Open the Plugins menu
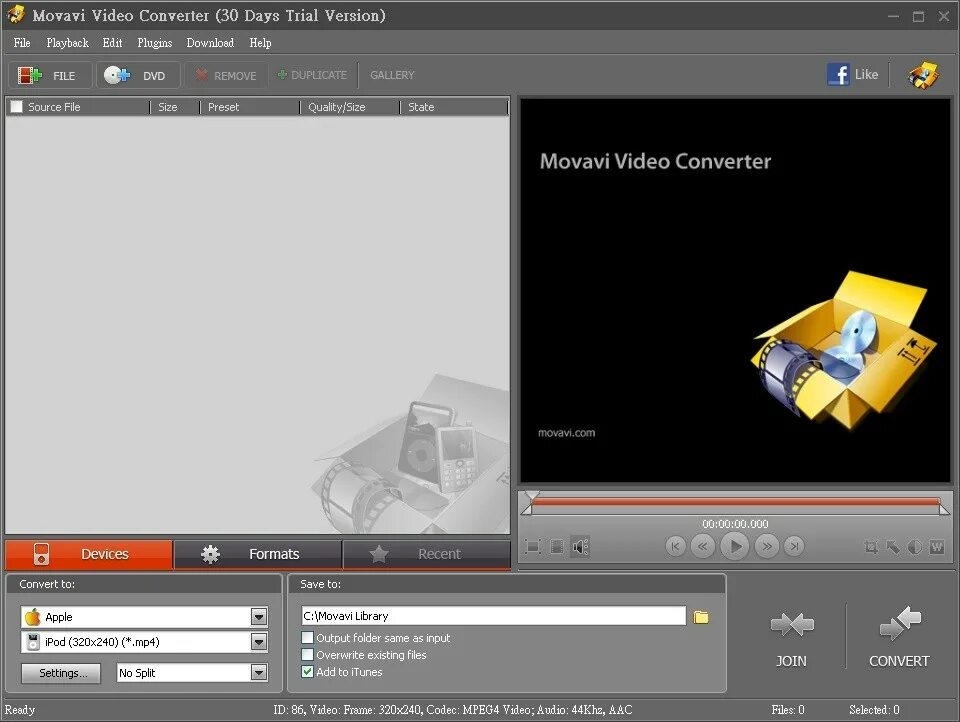Screen dimensions: 960x722 (154, 43)
